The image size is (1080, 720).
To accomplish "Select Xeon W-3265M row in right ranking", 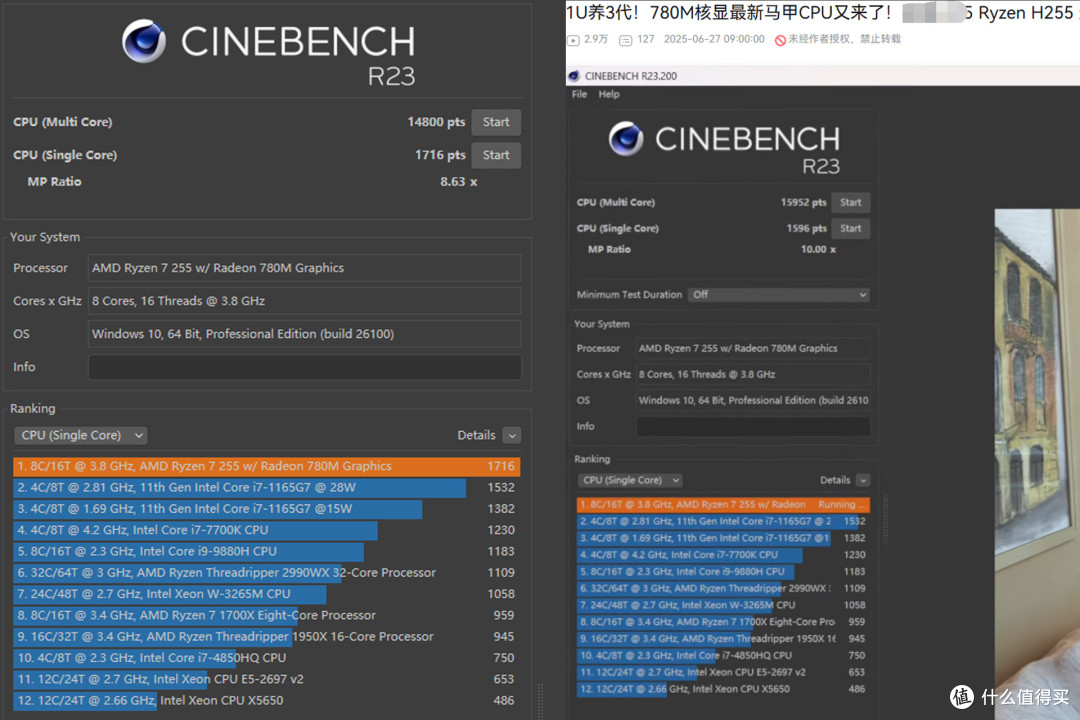I will pyautogui.click(x=723, y=605).
